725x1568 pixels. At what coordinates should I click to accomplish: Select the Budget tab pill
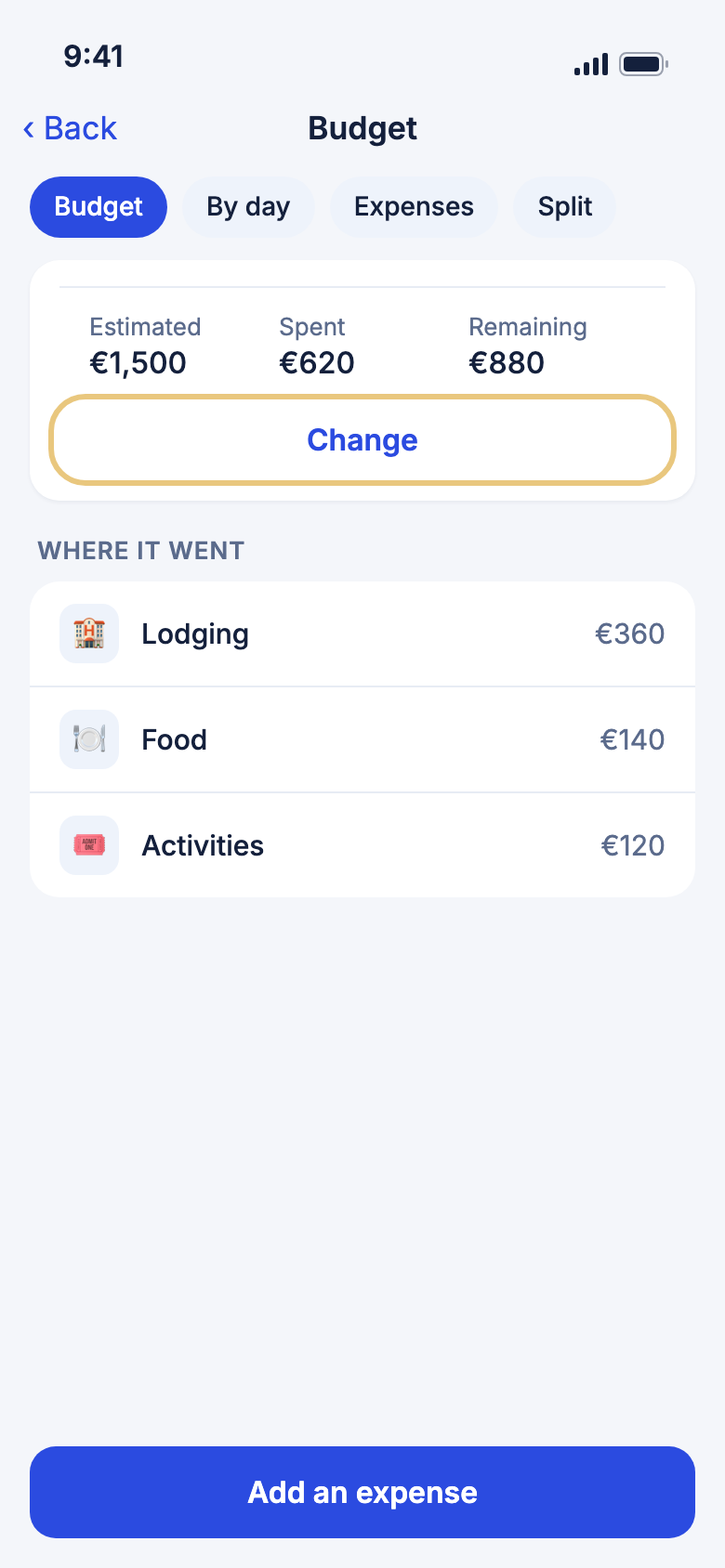(x=99, y=207)
